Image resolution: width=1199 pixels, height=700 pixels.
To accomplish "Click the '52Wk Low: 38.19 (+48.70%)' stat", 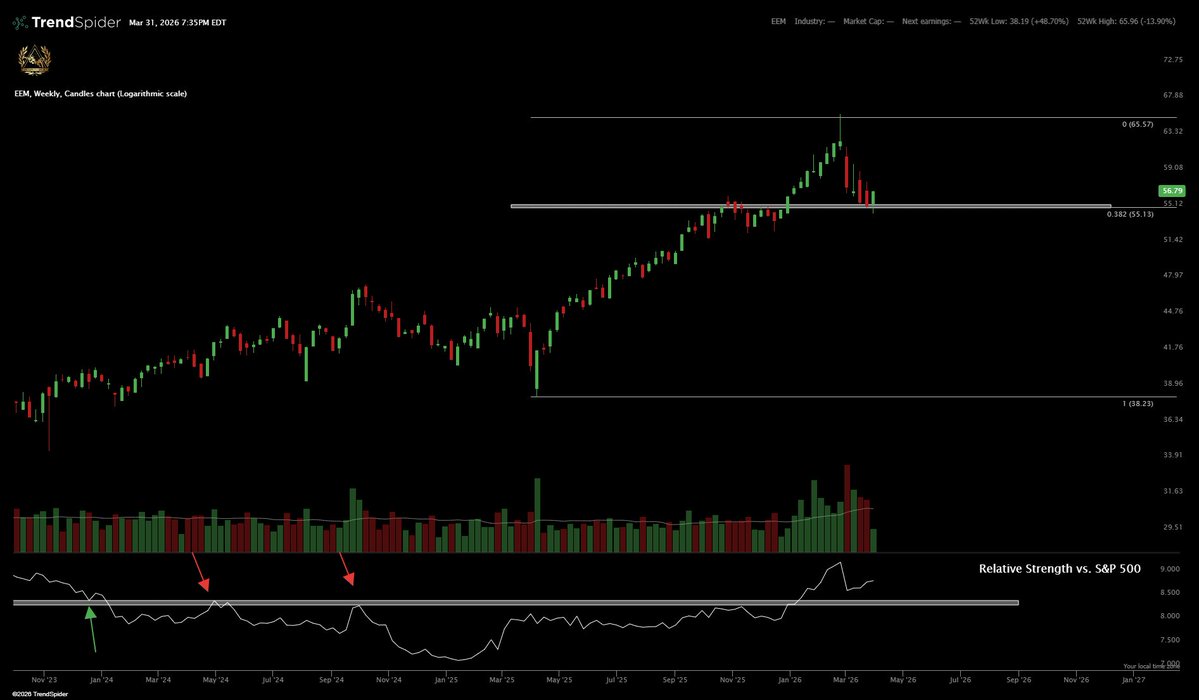I will pos(1019,21).
